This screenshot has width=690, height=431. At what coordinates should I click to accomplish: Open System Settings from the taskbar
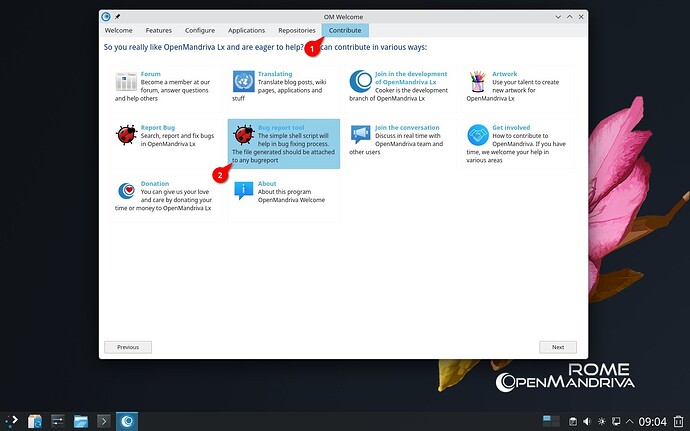coord(58,421)
